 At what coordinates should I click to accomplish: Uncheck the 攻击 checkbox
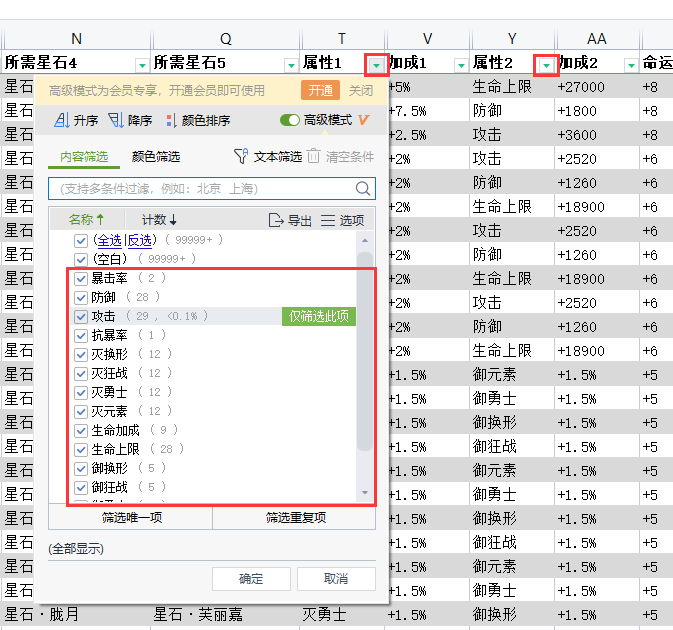pos(81,317)
